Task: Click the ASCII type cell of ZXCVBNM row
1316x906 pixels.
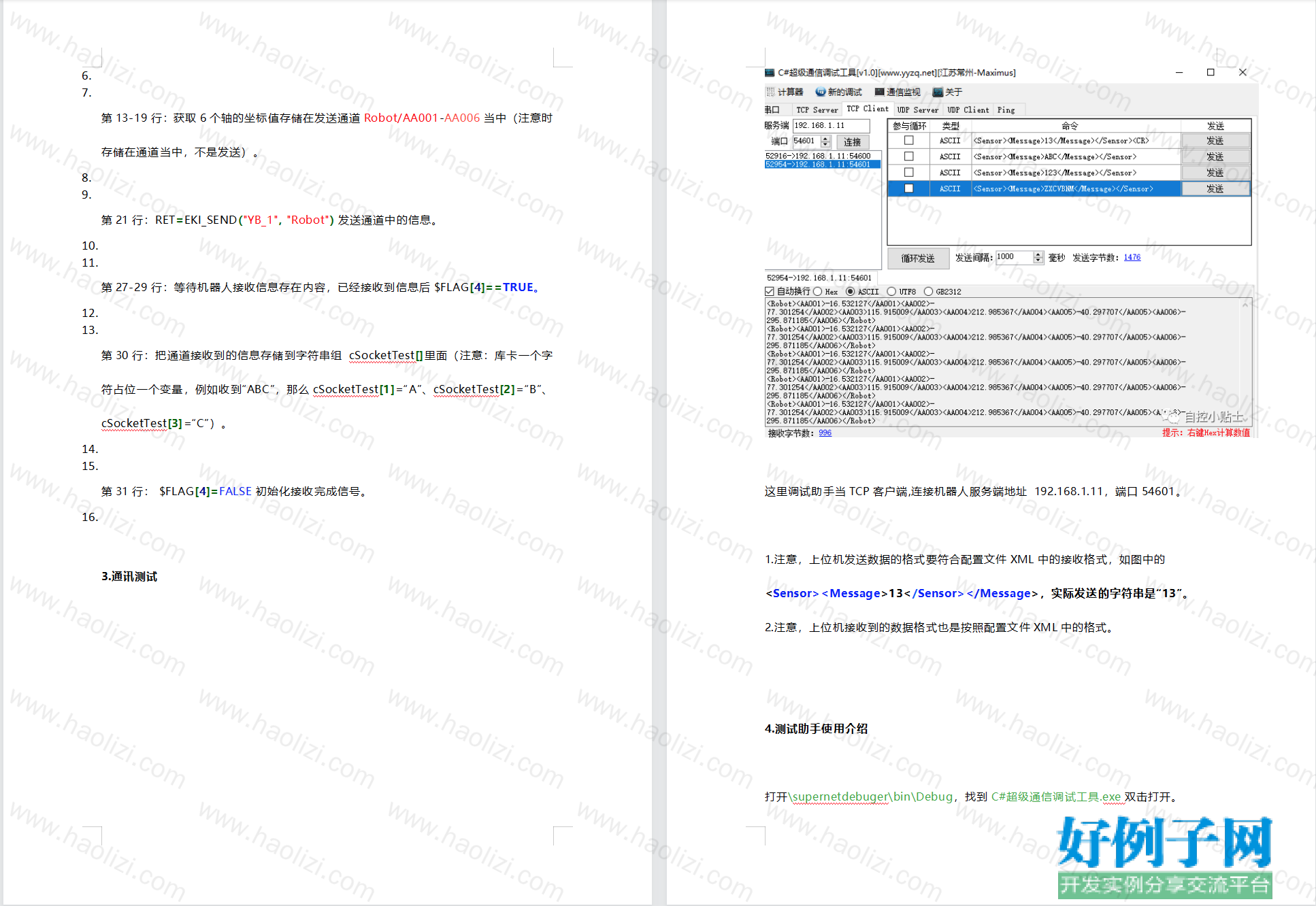Action: (950, 188)
